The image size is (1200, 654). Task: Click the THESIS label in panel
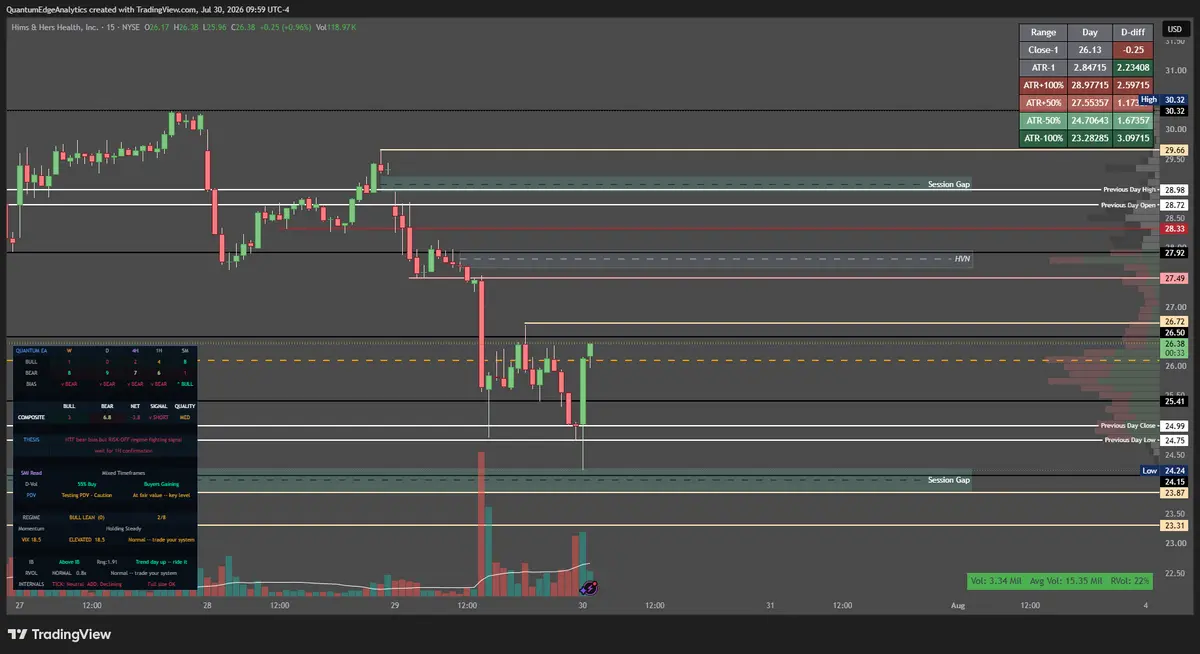[x=31, y=439]
